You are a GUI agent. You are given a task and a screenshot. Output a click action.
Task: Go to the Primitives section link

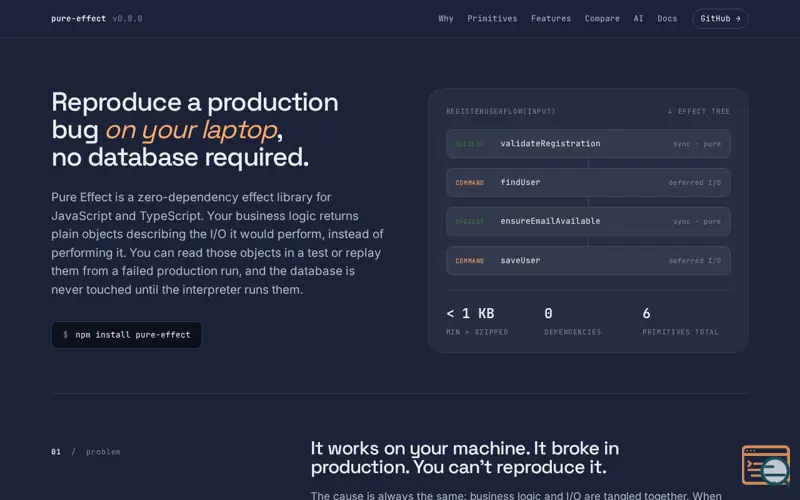pos(492,18)
